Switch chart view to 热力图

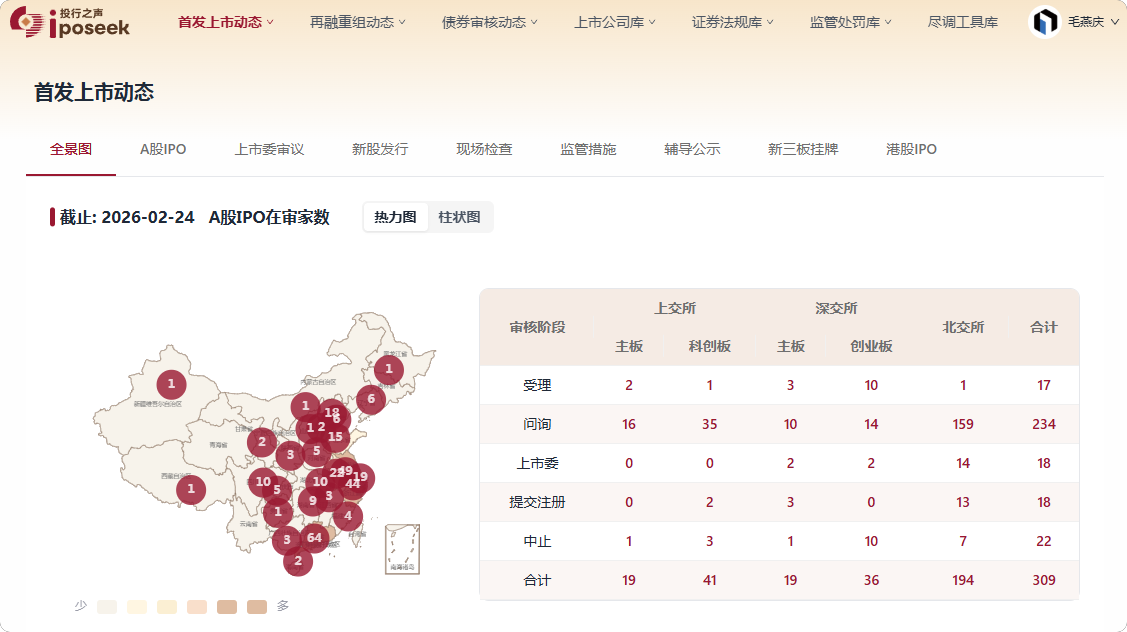click(395, 217)
